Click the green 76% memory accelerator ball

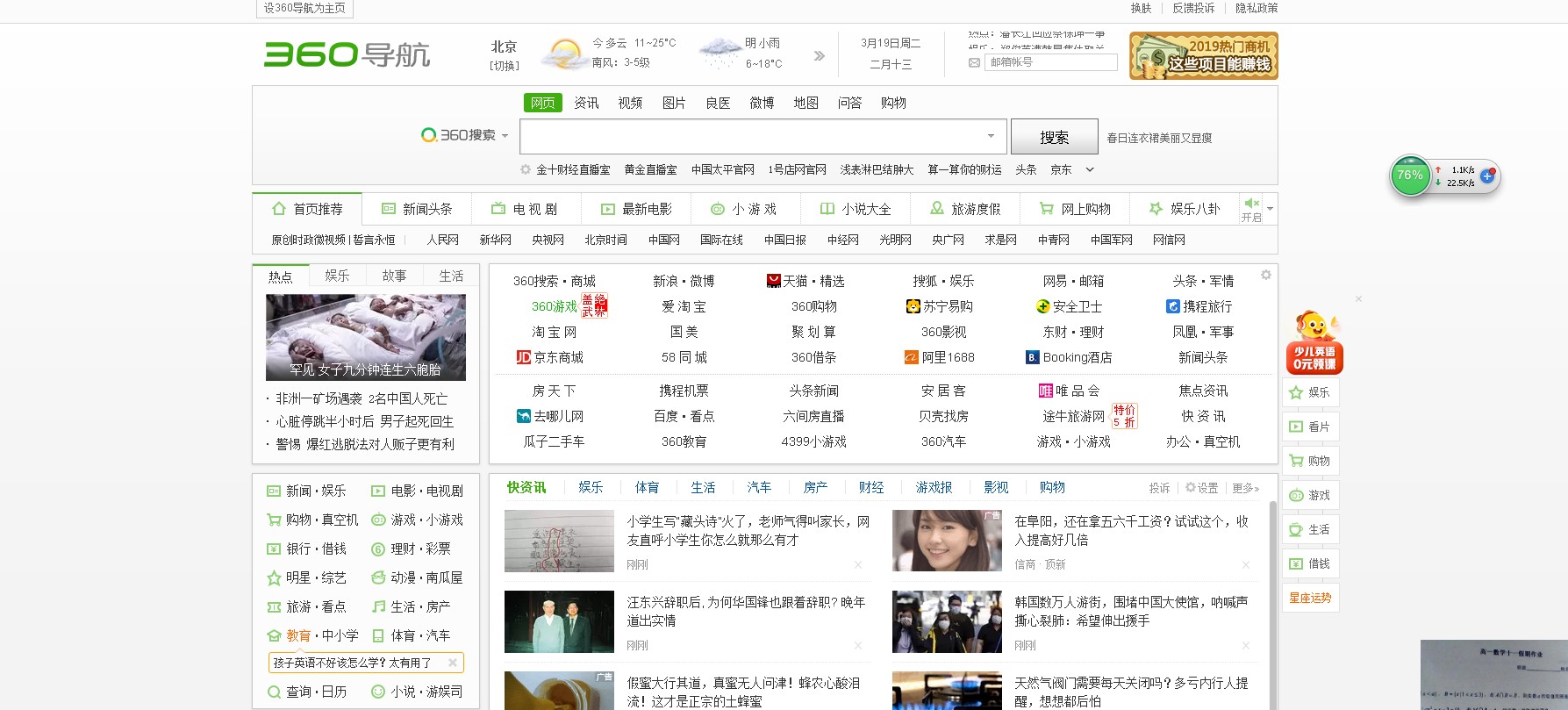pos(1411,176)
